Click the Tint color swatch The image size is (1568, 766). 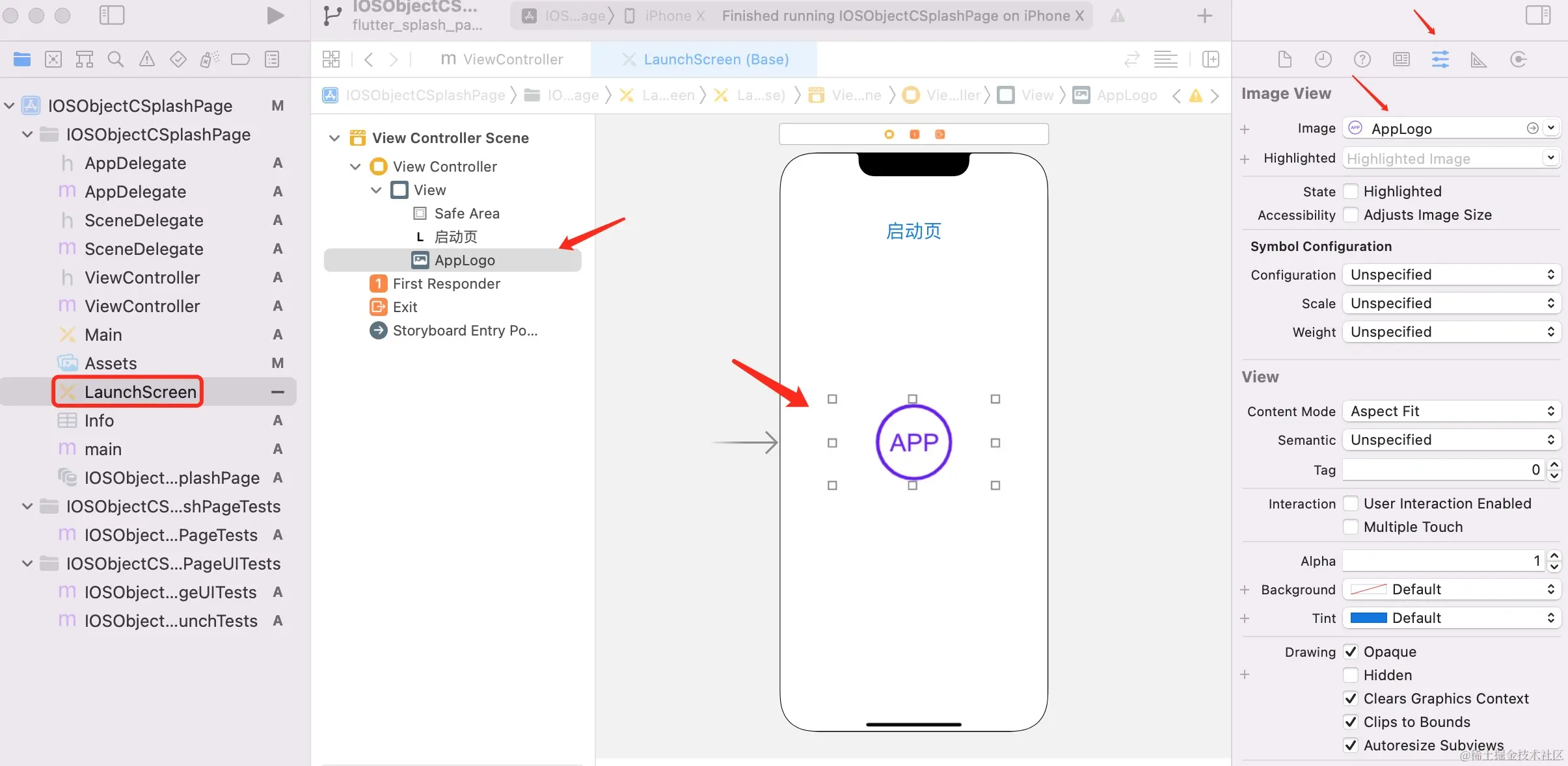click(1368, 618)
